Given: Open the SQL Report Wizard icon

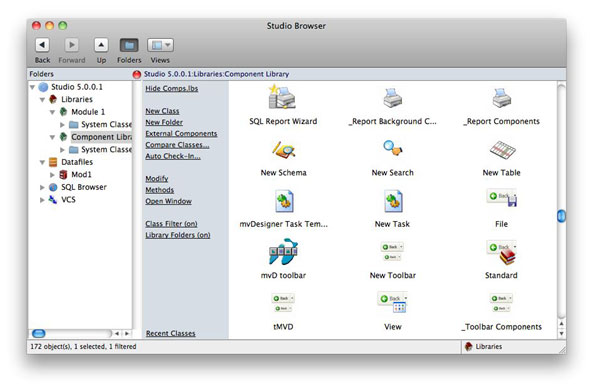Looking at the screenshot, I should (282, 97).
